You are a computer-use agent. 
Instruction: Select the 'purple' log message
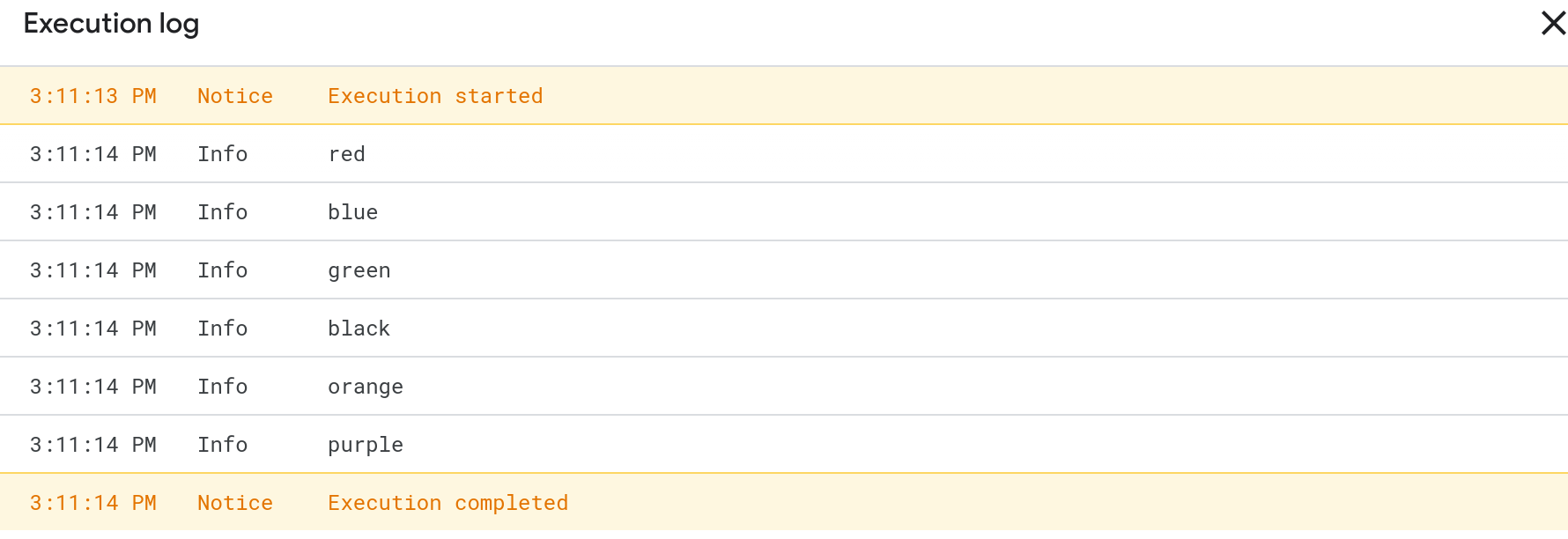click(365, 445)
